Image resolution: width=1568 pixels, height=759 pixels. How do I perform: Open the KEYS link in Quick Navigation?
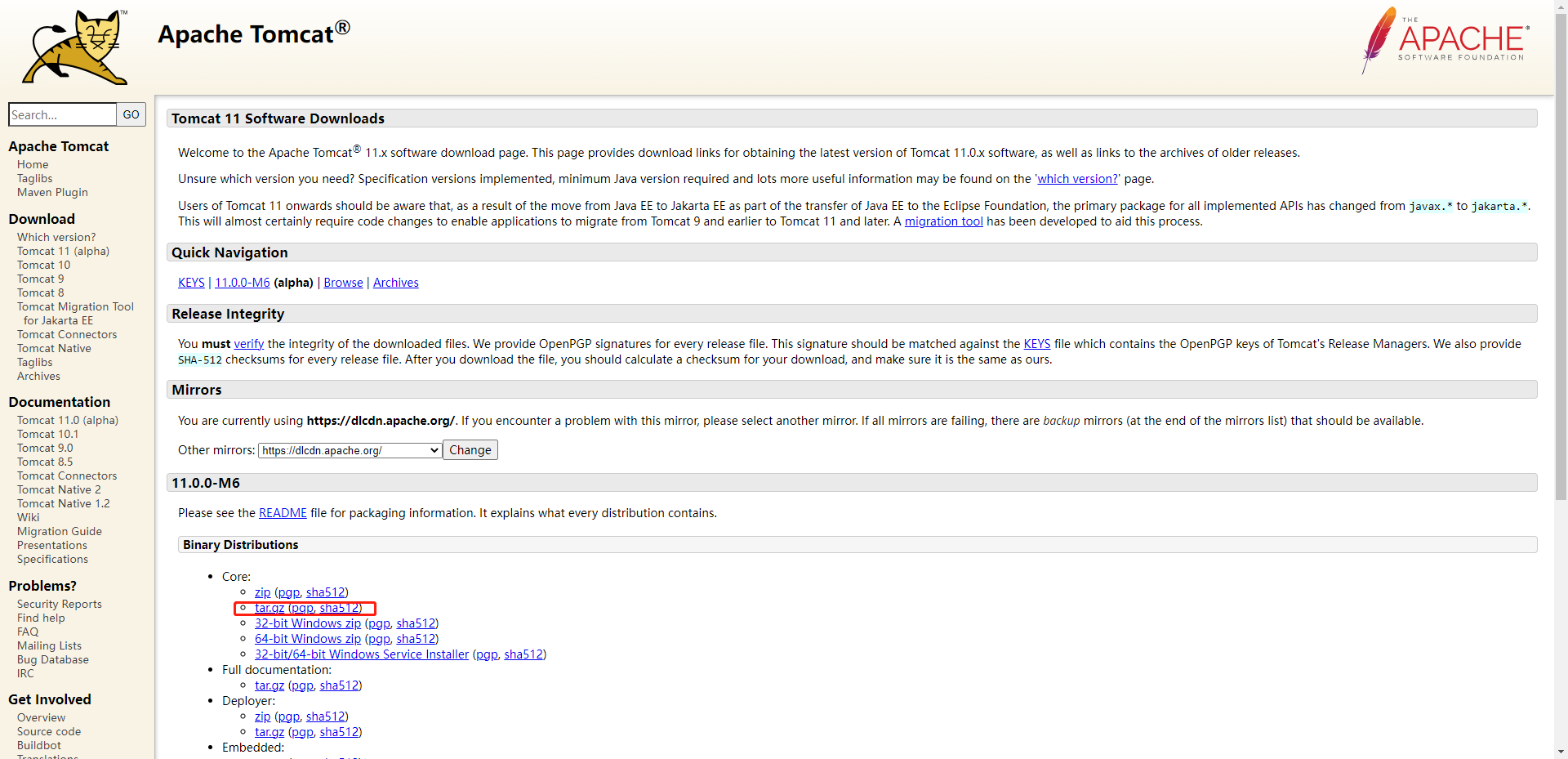tap(191, 283)
